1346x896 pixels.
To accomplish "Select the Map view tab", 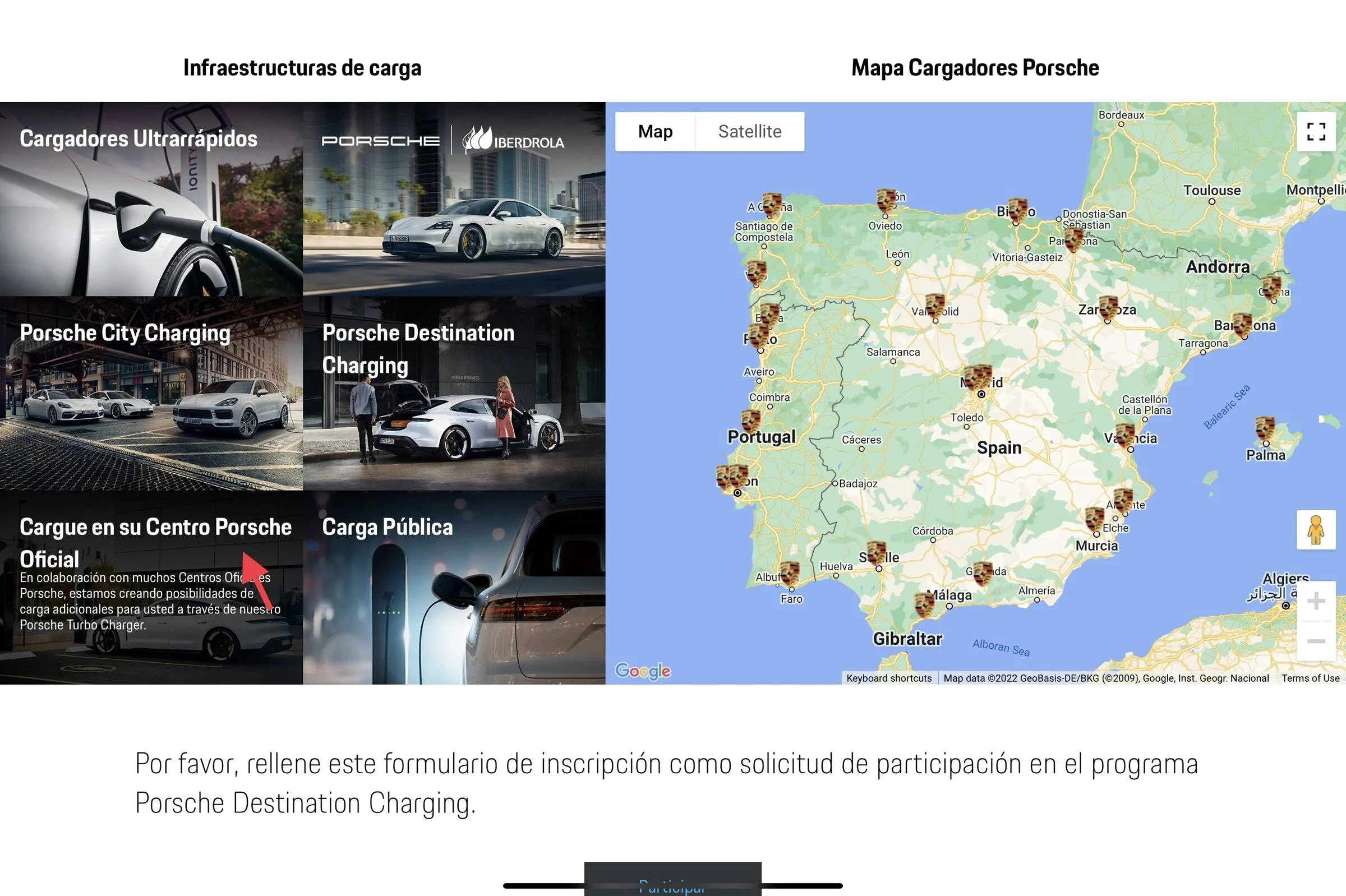I will point(655,131).
